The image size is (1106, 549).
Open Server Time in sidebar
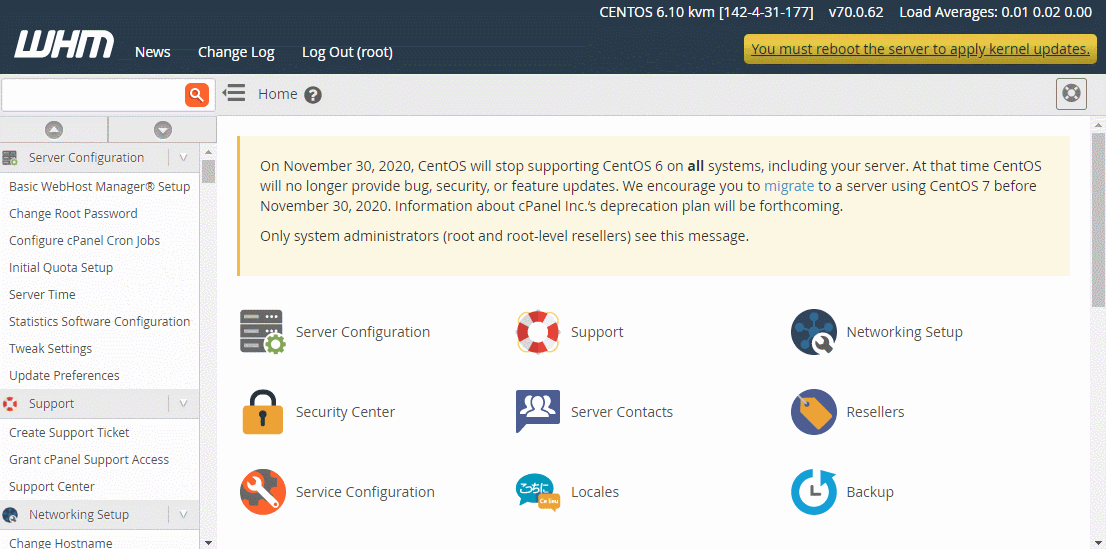[42, 294]
